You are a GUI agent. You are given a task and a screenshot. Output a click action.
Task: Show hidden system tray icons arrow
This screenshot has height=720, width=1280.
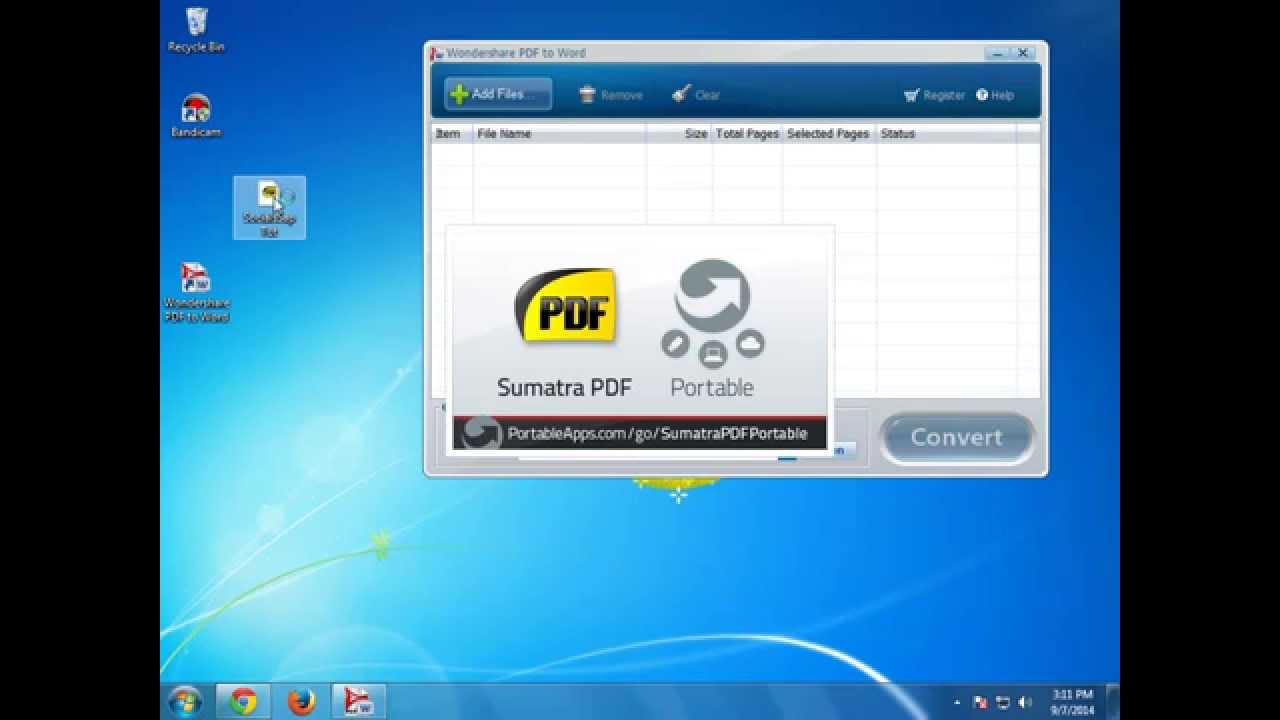958,703
